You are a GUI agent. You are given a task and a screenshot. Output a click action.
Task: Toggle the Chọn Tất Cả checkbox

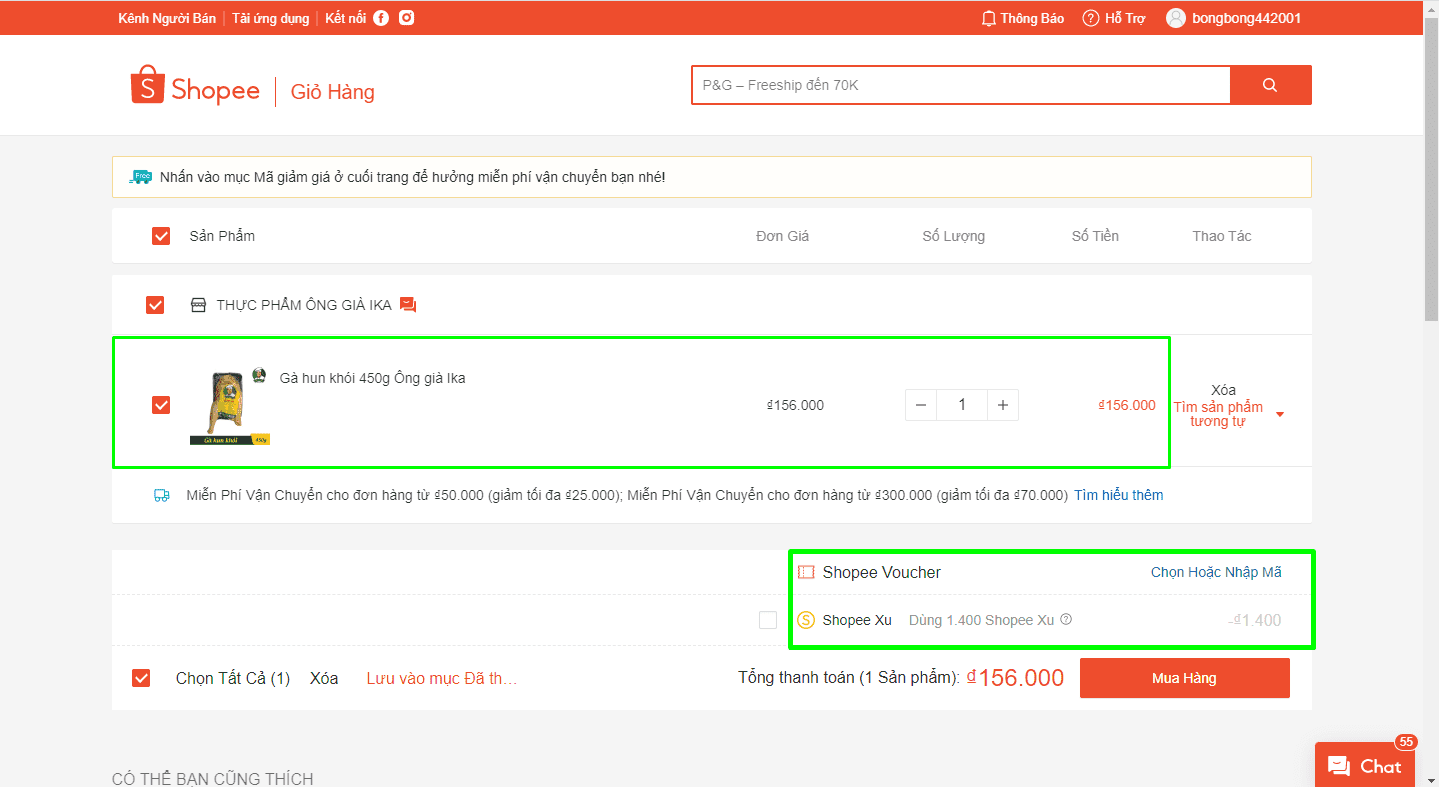click(x=141, y=678)
